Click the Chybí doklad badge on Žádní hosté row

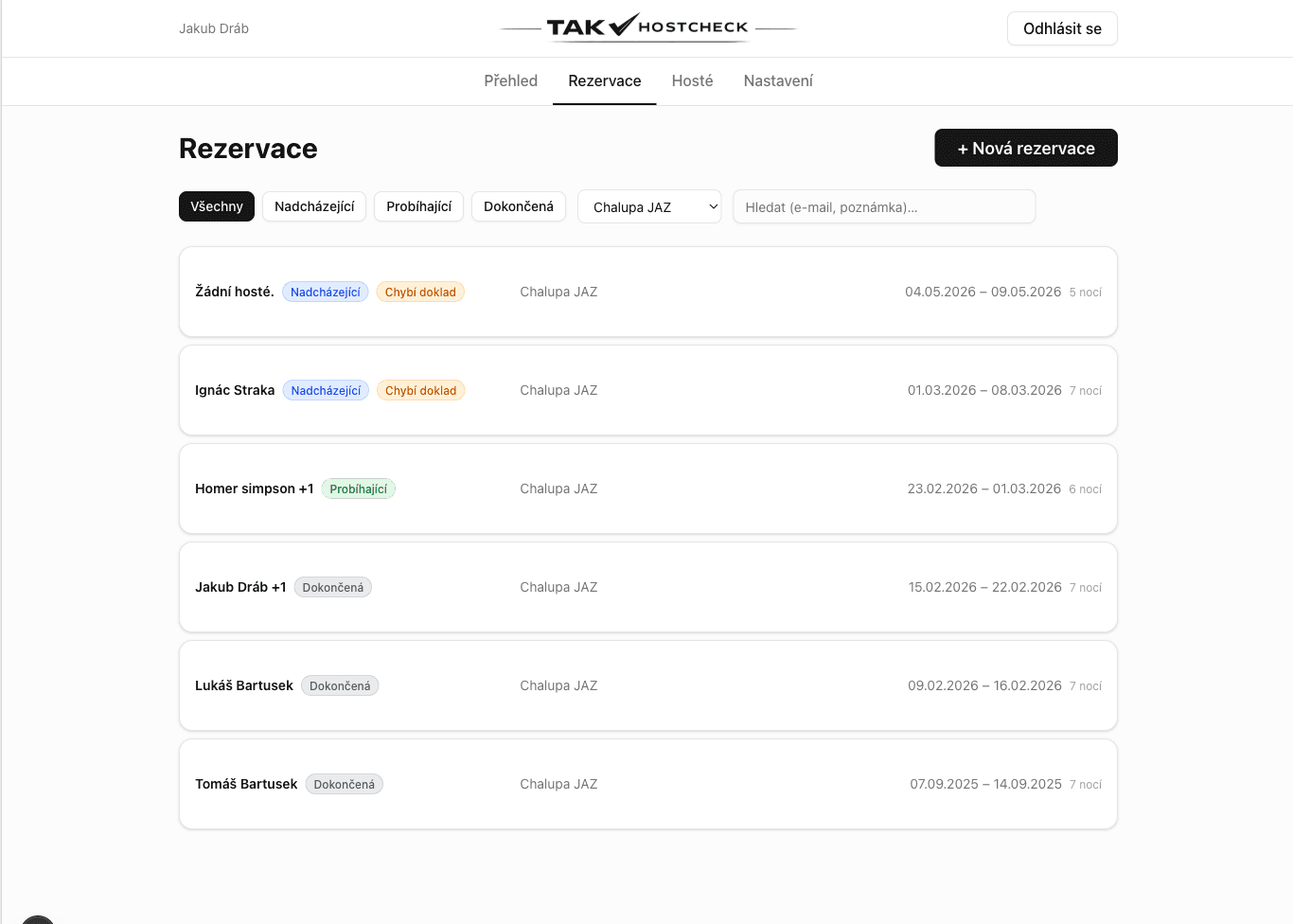420,292
